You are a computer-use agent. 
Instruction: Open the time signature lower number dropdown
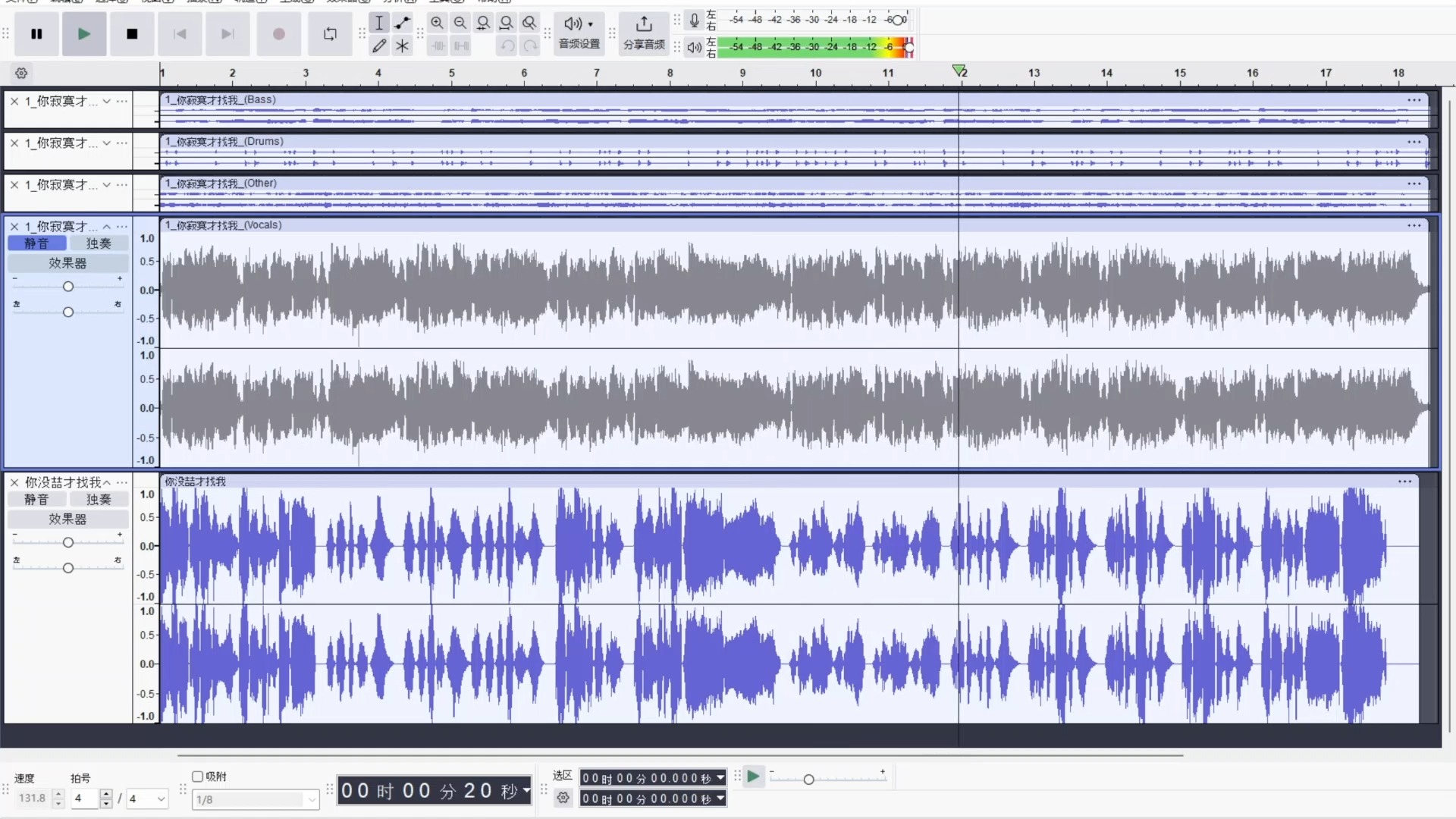(x=147, y=799)
